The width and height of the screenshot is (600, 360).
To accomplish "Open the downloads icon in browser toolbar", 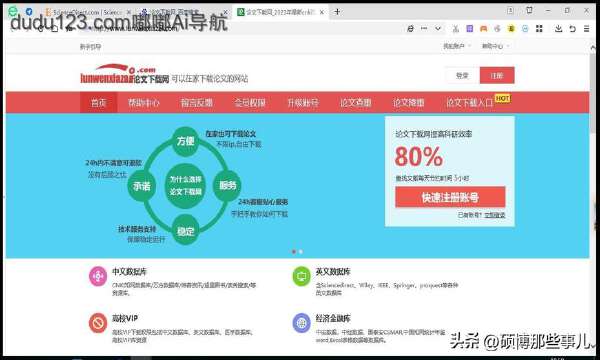I will pyautogui.click(x=558, y=29).
